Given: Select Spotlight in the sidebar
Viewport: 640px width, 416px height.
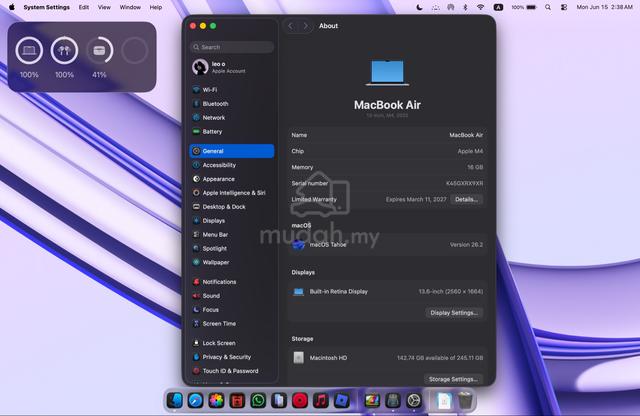Looking at the screenshot, I should point(231,248).
